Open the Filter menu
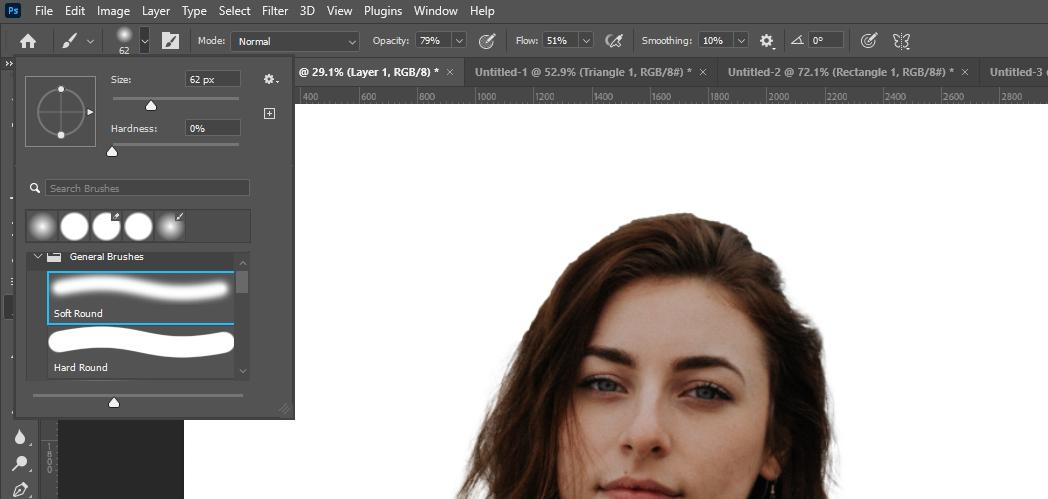 click(275, 11)
